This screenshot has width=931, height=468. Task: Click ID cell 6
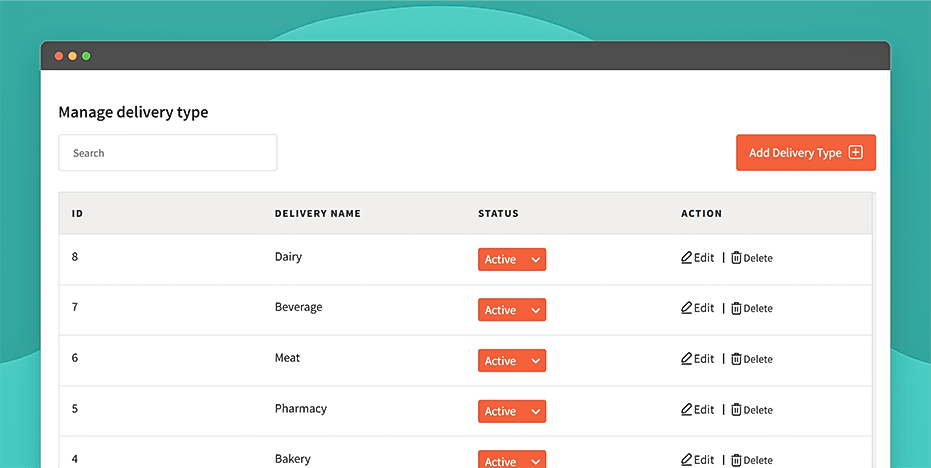click(x=75, y=358)
